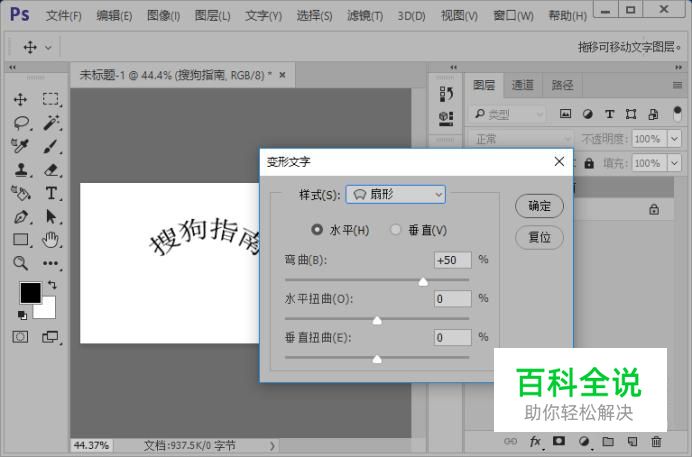Filter layers by smart objects
The height and width of the screenshot is (457, 692).
point(653,114)
